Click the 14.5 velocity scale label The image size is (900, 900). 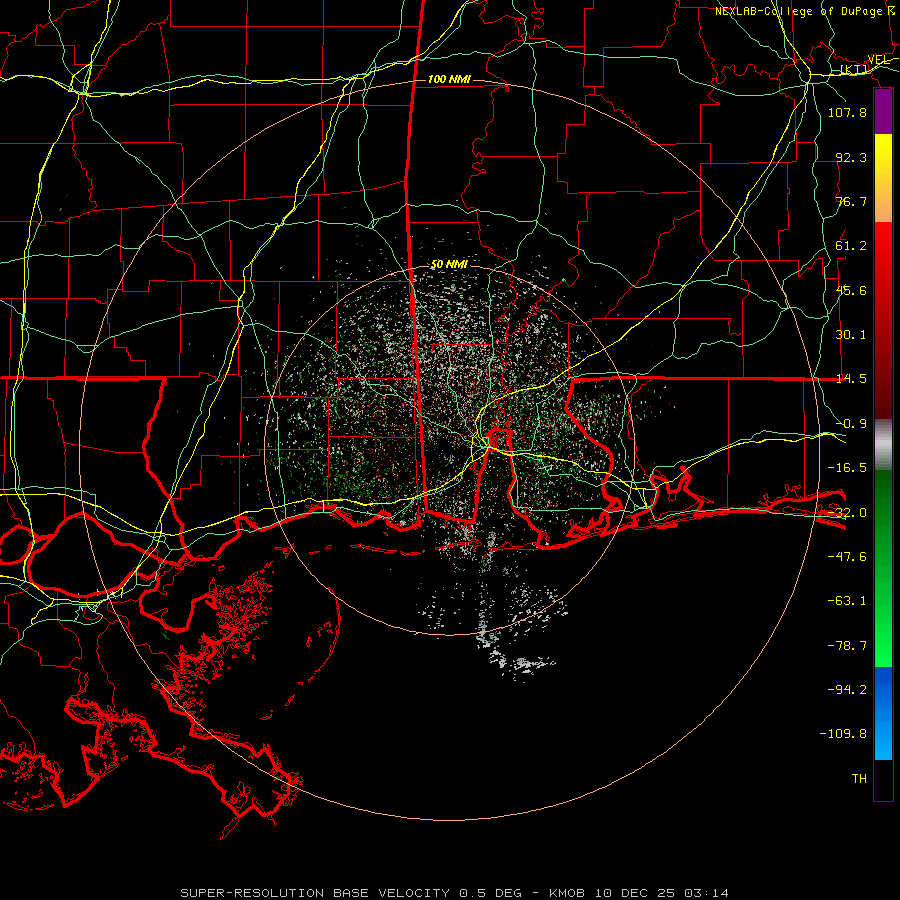click(x=851, y=379)
